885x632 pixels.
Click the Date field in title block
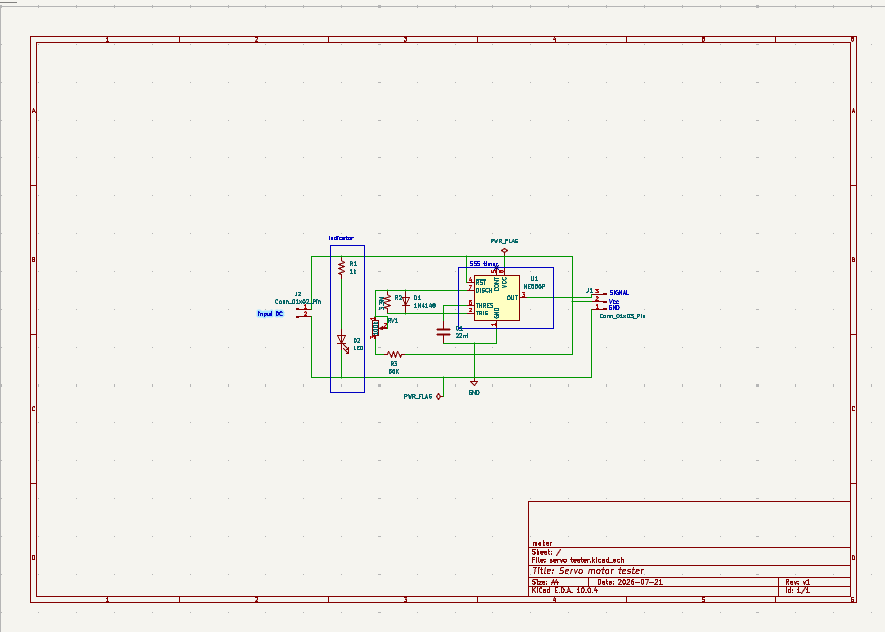[630, 582]
